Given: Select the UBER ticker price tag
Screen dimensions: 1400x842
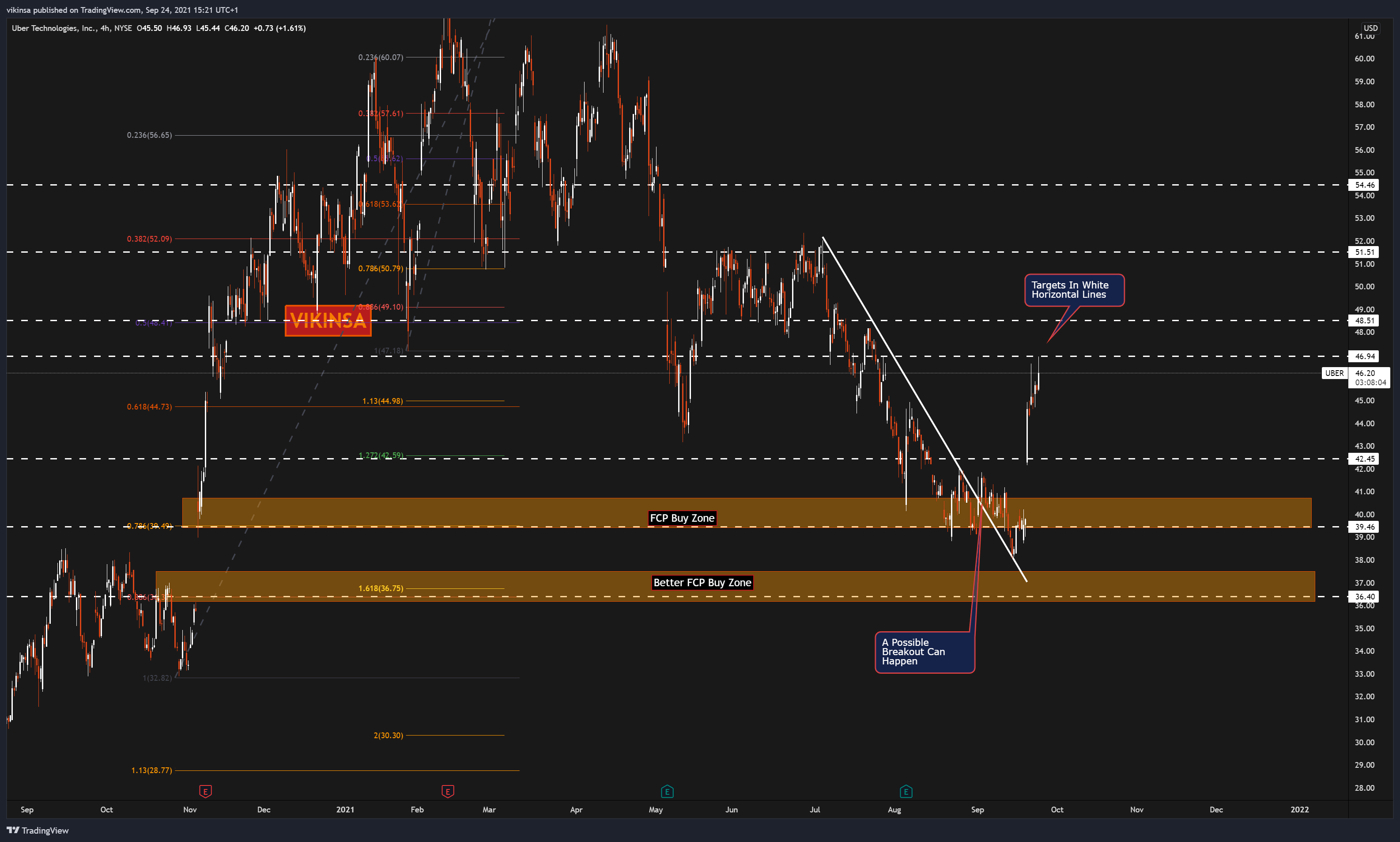Looking at the screenshot, I should 1334,373.
